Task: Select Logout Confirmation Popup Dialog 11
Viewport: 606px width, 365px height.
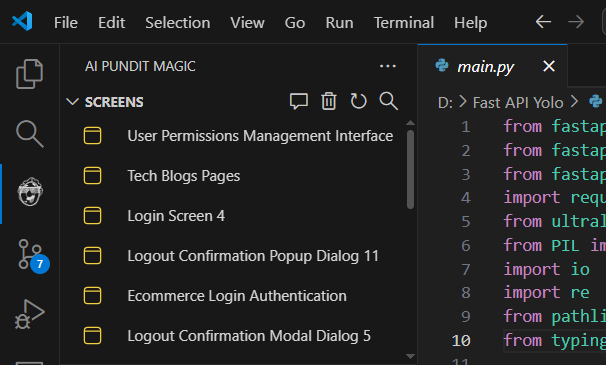Action: pos(253,256)
